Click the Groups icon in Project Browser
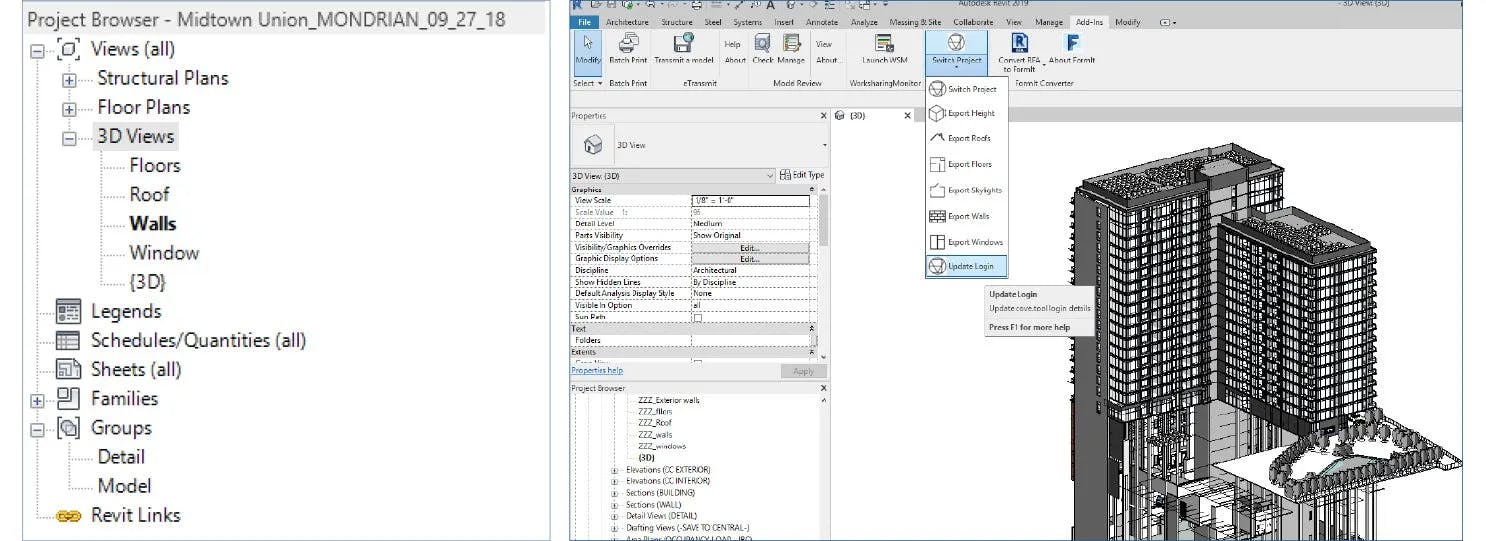1486x541 pixels. (68, 428)
